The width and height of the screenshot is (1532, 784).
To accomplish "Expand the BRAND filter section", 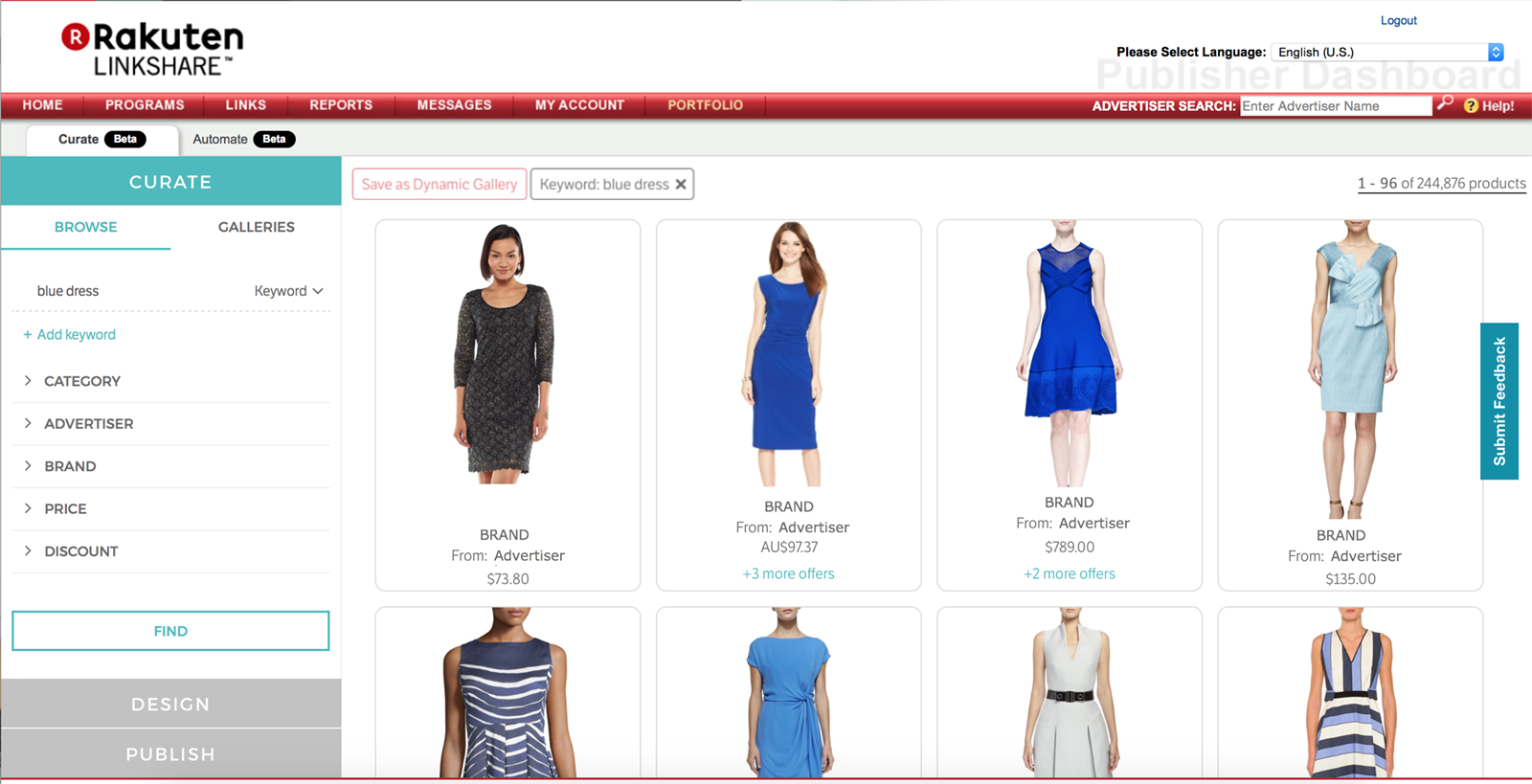I will coord(70,466).
